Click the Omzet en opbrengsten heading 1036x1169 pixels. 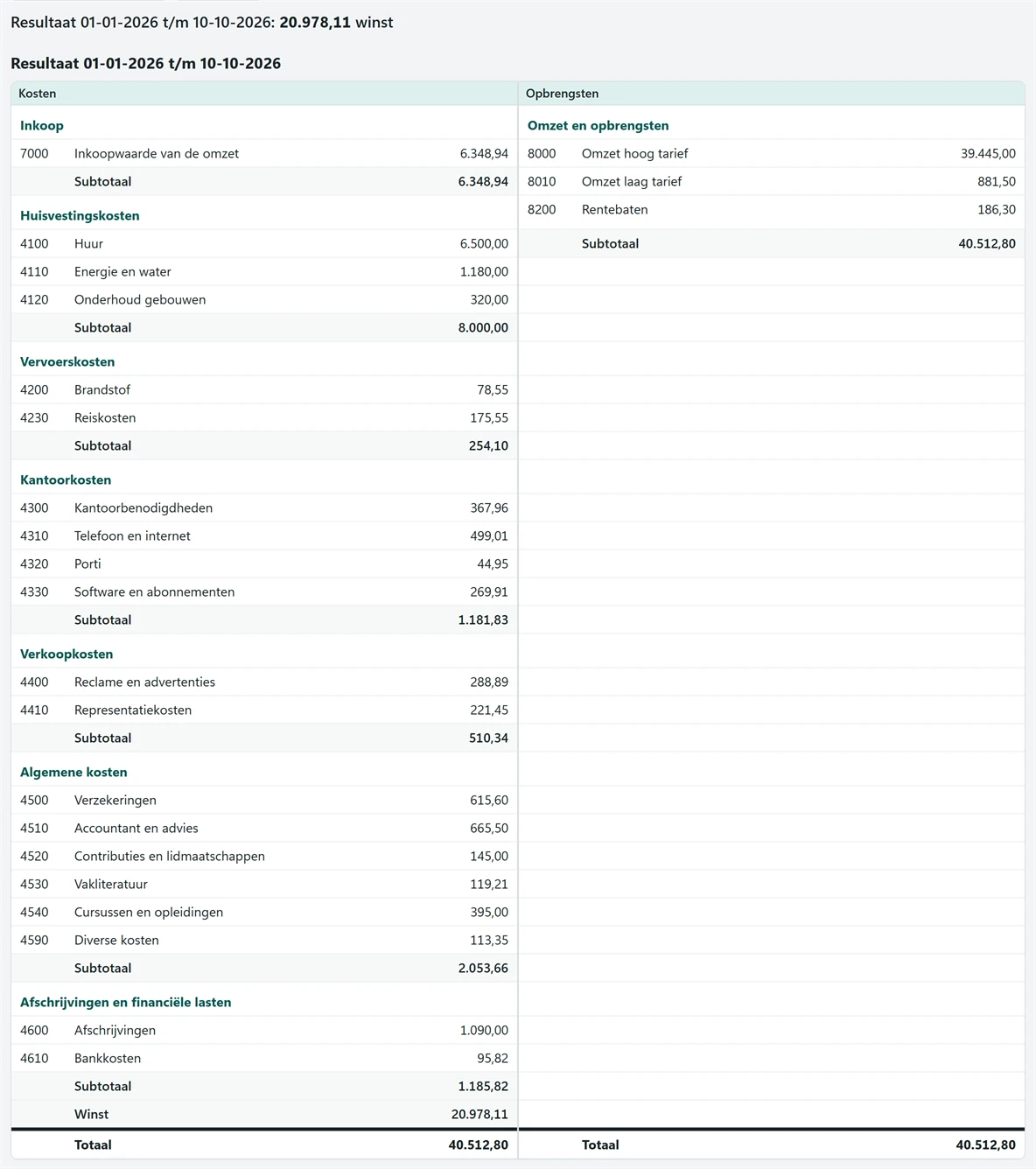pos(598,125)
